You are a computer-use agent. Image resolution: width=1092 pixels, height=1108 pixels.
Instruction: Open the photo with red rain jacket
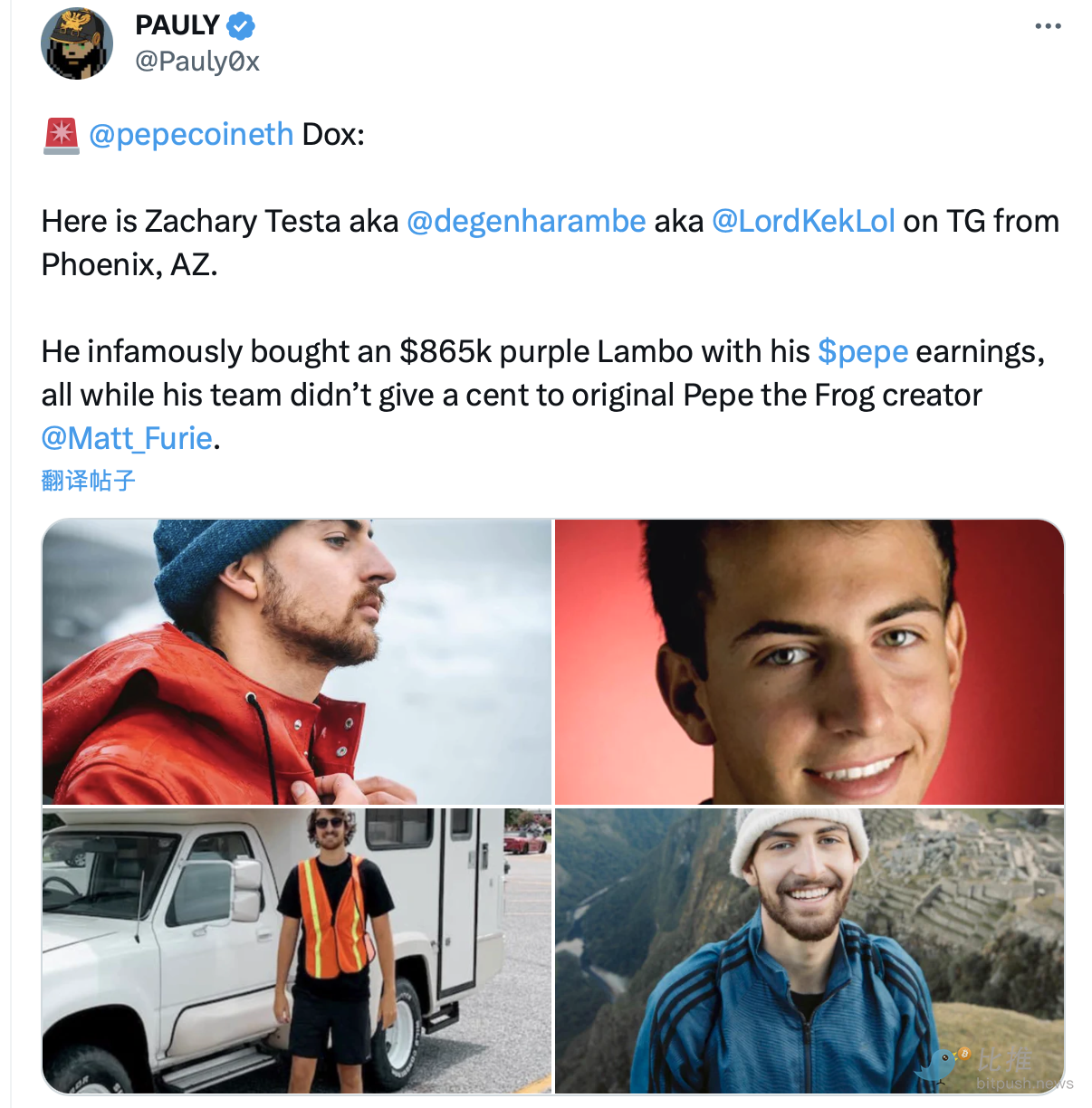[x=297, y=662]
